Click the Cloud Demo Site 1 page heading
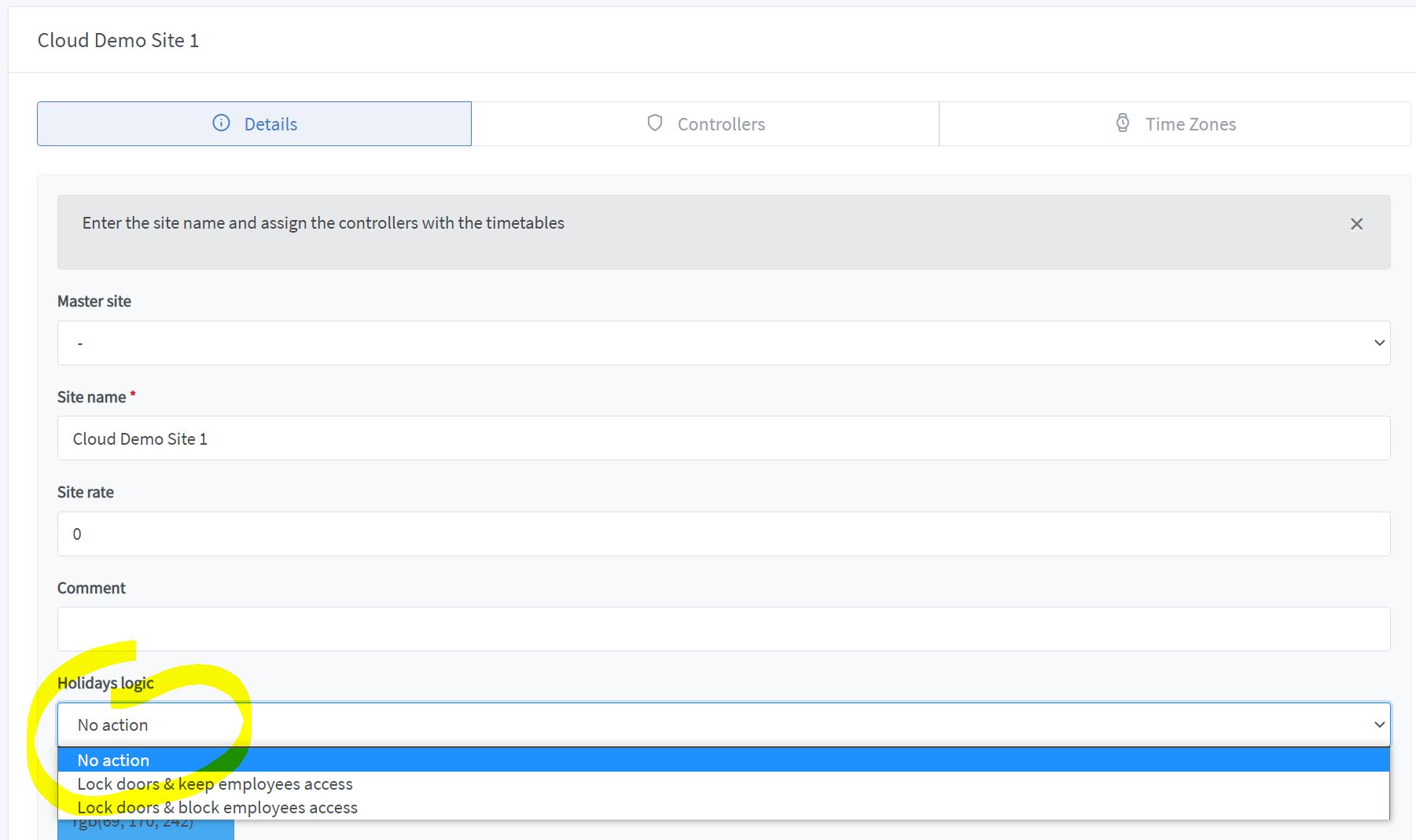 118,40
